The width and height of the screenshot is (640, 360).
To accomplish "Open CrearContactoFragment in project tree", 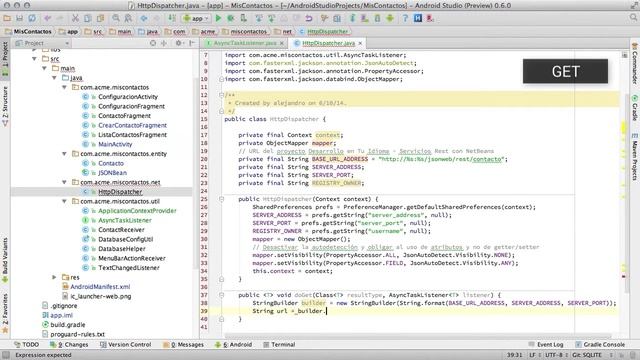I will pyautogui.click(x=132, y=125).
